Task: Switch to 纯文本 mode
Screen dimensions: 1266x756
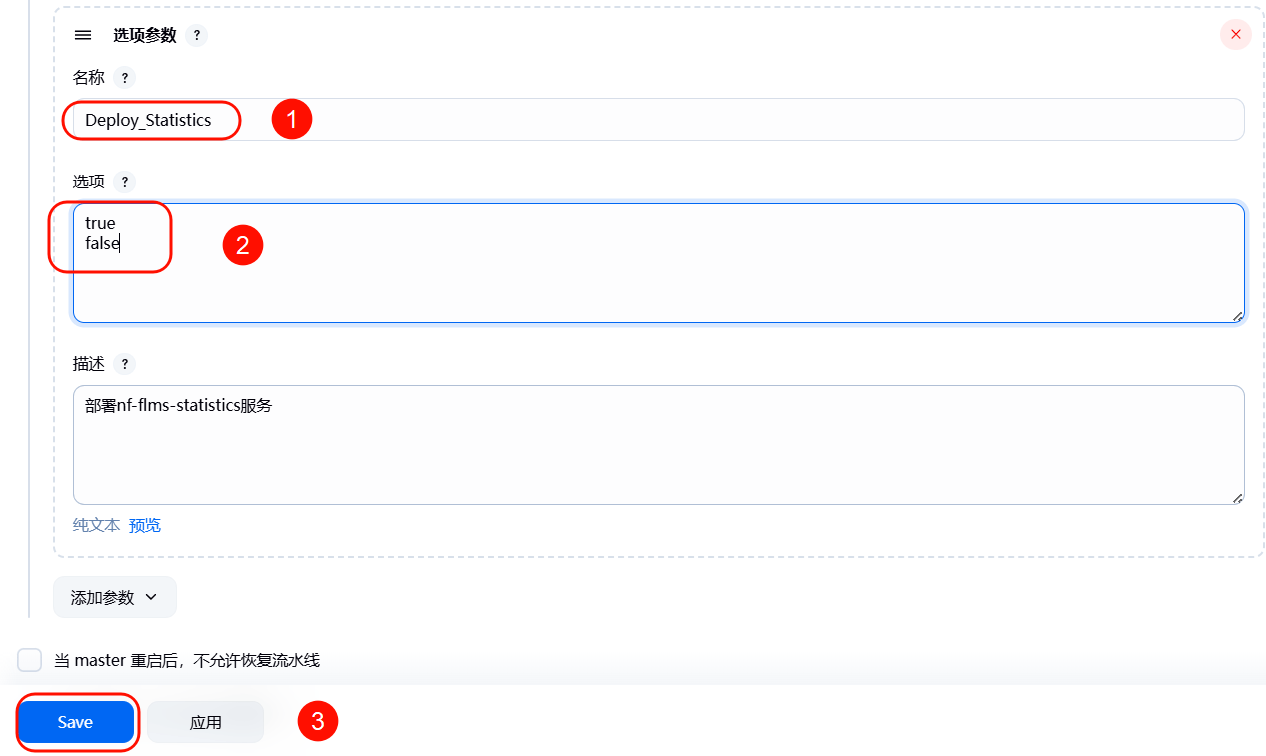Action: tap(96, 525)
